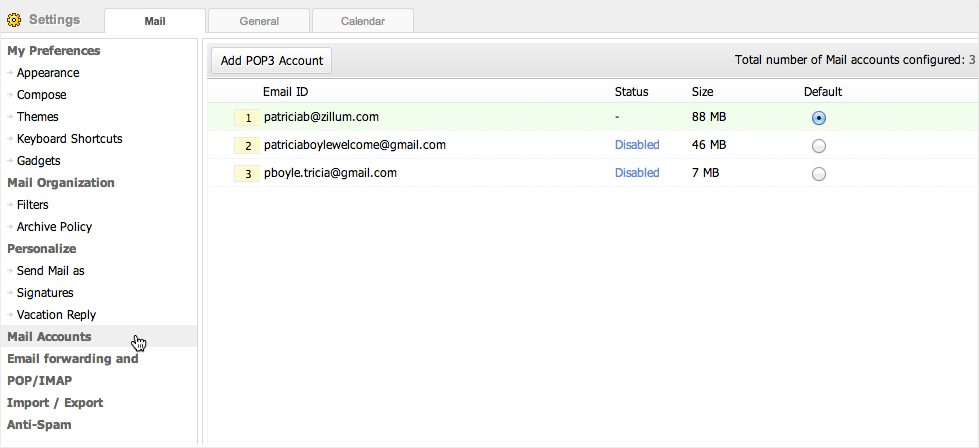Open the Mail settings tab
This screenshot has width=979, height=448.
[x=155, y=21]
